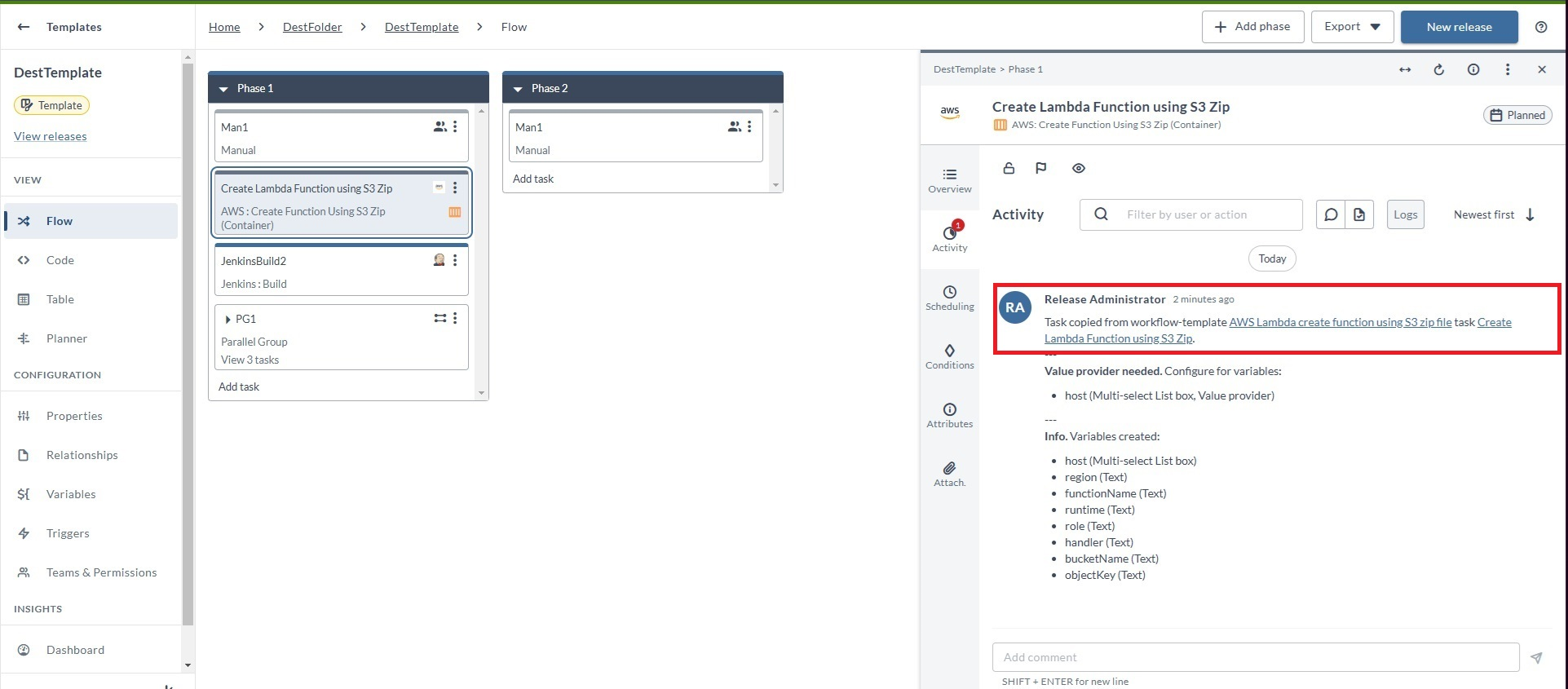Screen dimensions: 1568x689
Task: Open DestFolder breadcrumb link
Action: (312, 27)
